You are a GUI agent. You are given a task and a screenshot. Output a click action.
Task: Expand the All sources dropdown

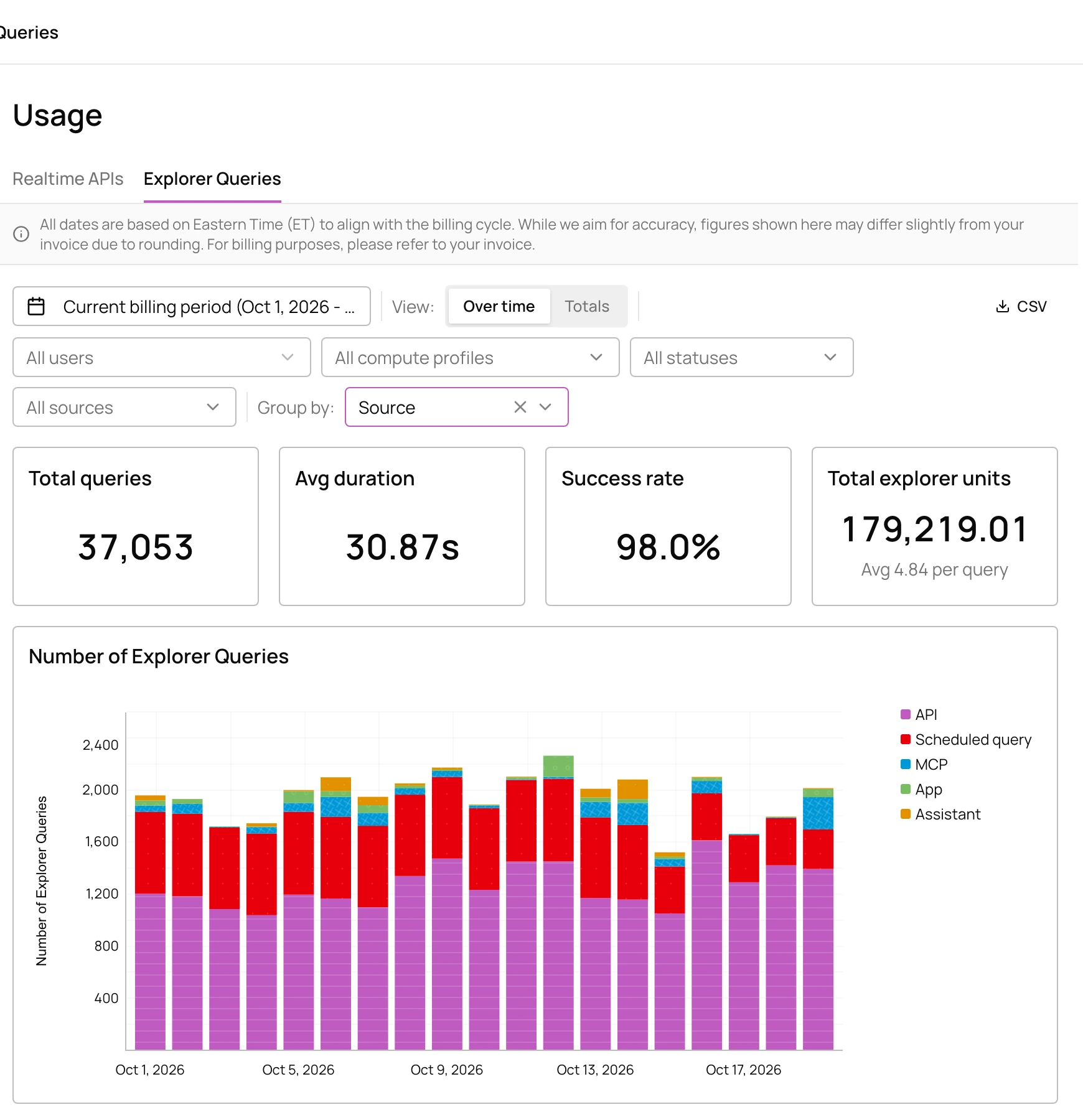coord(124,407)
